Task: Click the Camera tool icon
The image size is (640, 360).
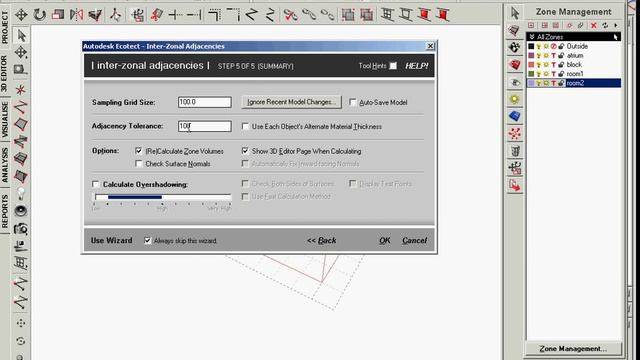Action: pos(20,228)
